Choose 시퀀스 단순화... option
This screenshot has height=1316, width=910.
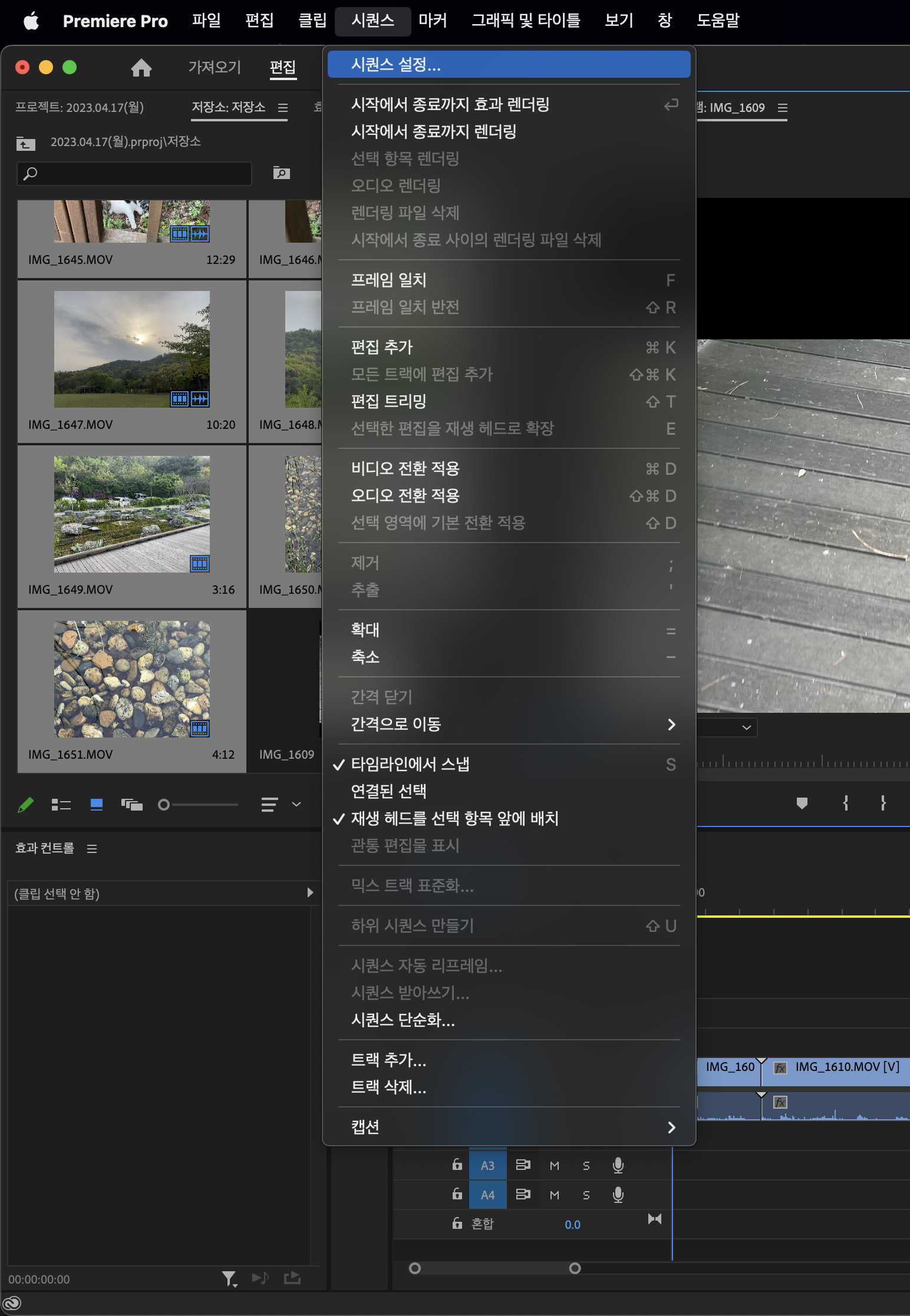coord(509,1020)
